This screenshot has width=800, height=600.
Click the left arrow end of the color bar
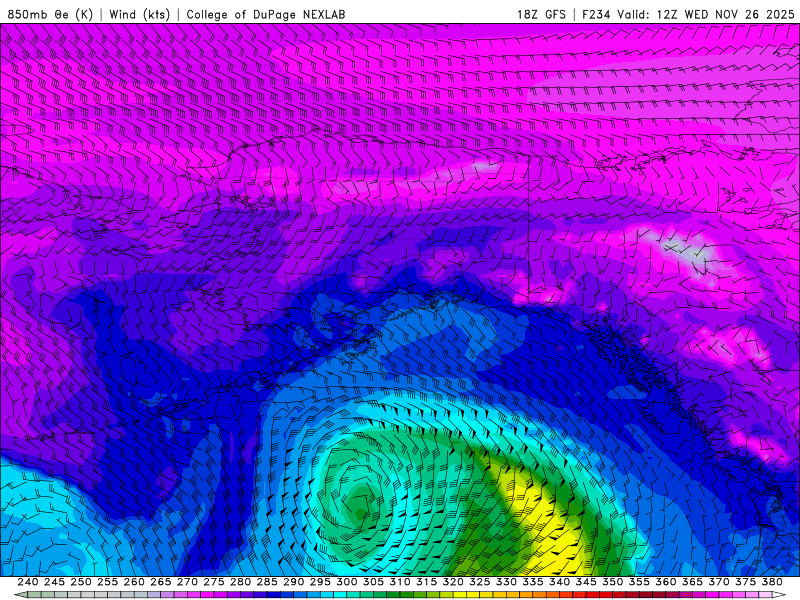(20, 595)
